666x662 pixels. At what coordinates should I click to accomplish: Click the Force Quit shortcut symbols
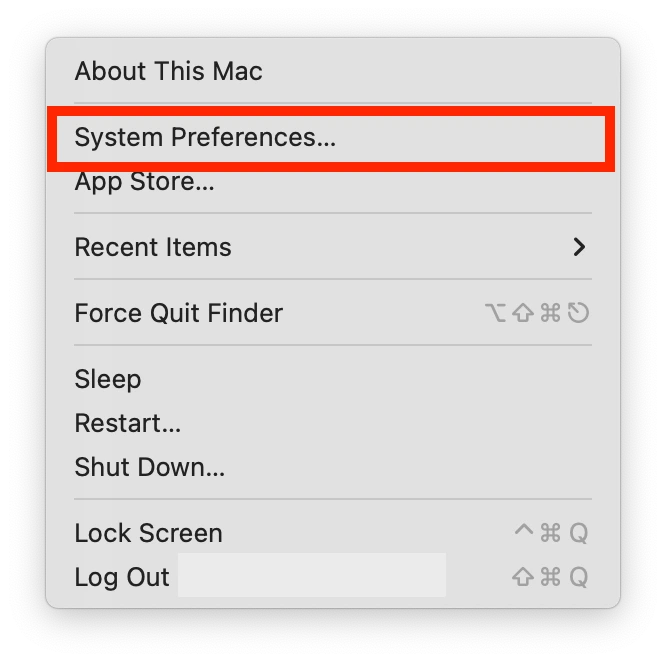[x=537, y=313]
